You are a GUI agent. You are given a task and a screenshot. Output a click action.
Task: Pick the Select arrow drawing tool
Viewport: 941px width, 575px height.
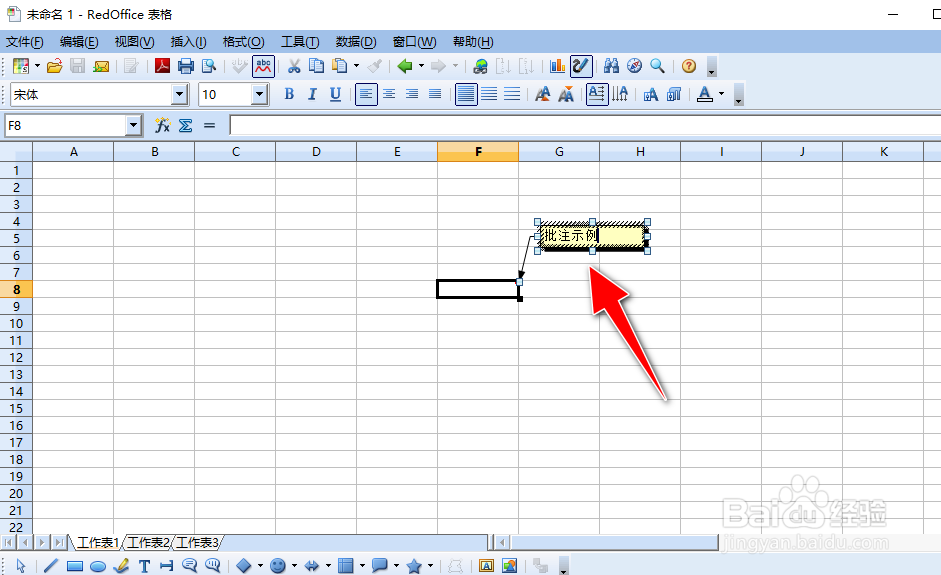[x=21, y=565]
